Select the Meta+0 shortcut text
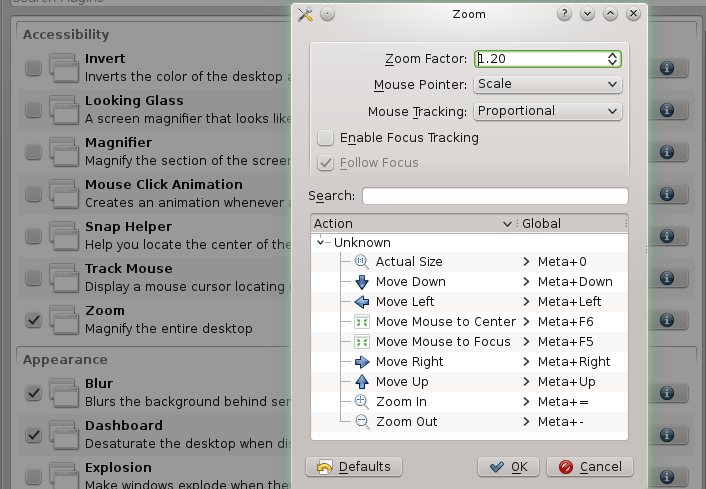706x489 pixels. [562, 262]
